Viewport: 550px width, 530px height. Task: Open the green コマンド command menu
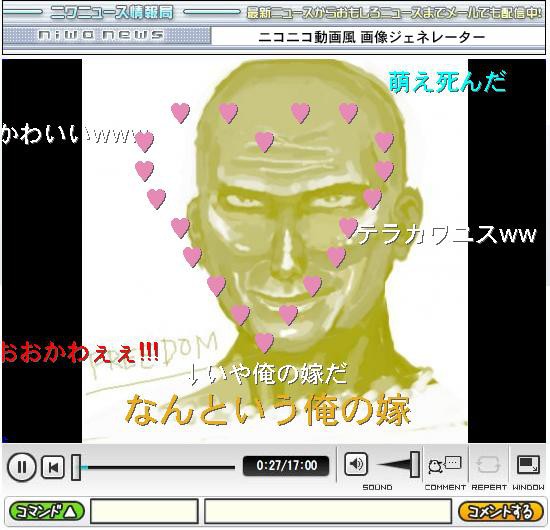(x=47, y=512)
